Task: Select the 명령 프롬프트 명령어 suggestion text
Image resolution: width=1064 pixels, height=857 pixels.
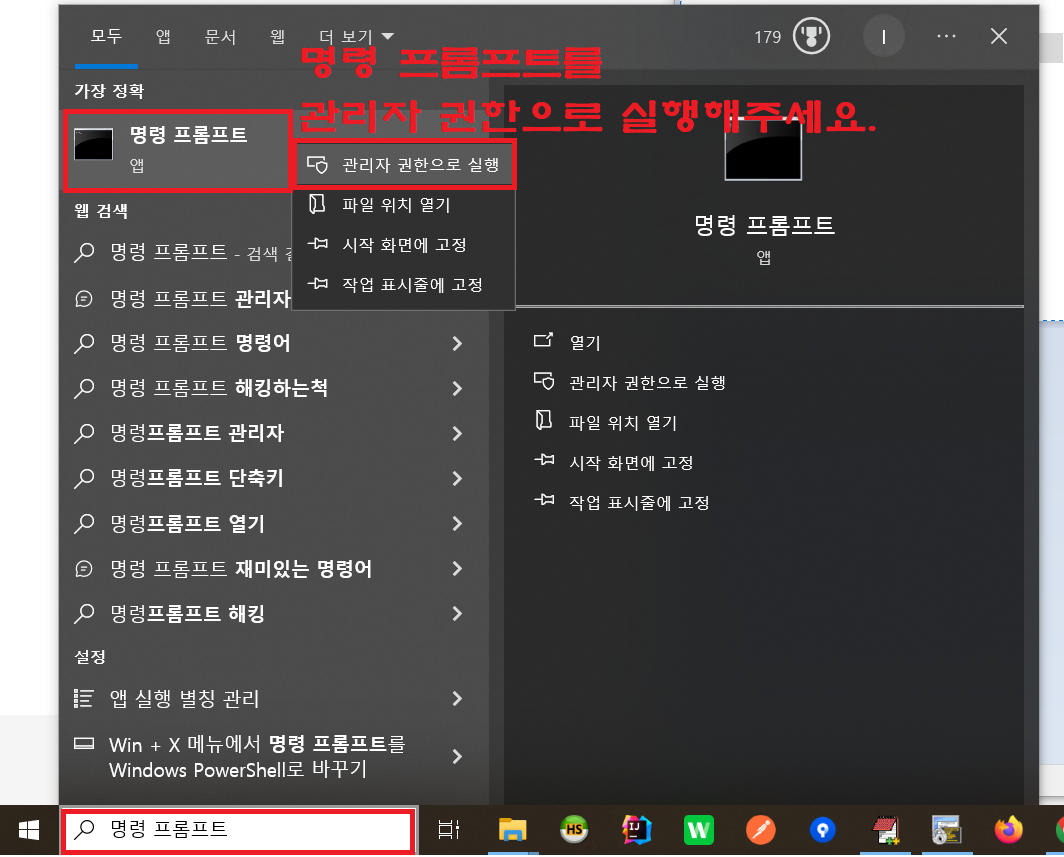Action: pyautogui.click(x=201, y=343)
